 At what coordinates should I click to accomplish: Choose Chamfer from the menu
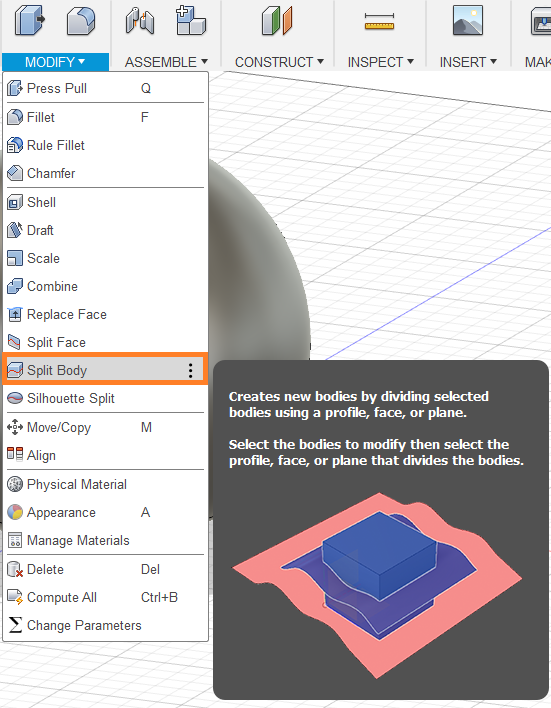pyautogui.click(x=105, y=173)
